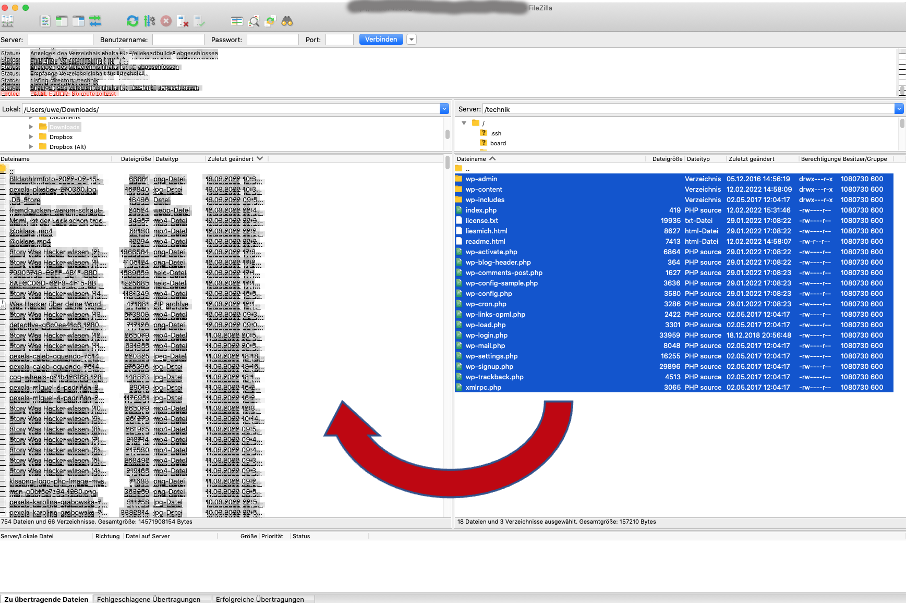Process the transfer queue
The image size is (909, 603).
pyautogui.click(x=150, y=19)
